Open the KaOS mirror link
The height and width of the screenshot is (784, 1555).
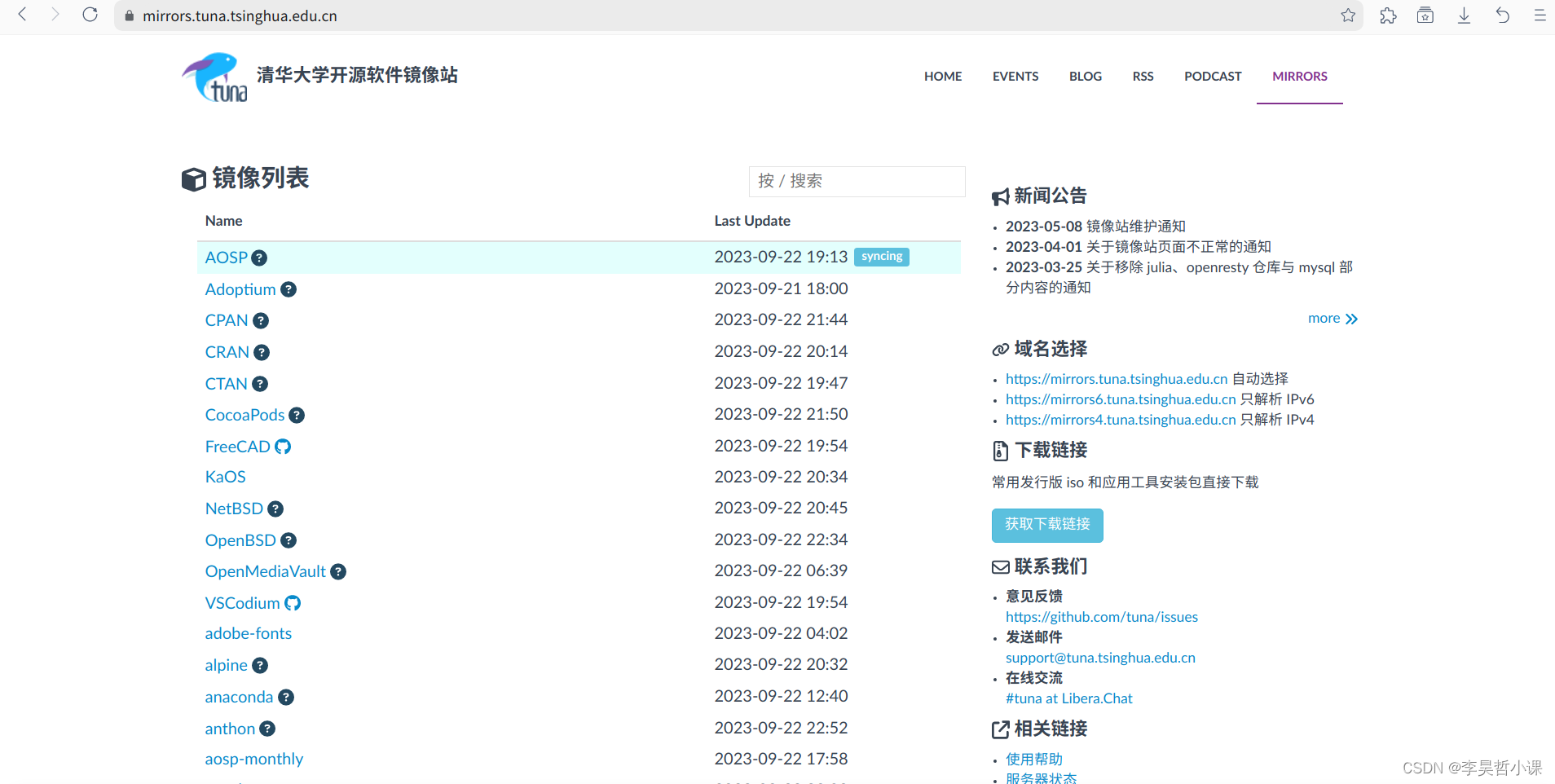click(225, 477)
